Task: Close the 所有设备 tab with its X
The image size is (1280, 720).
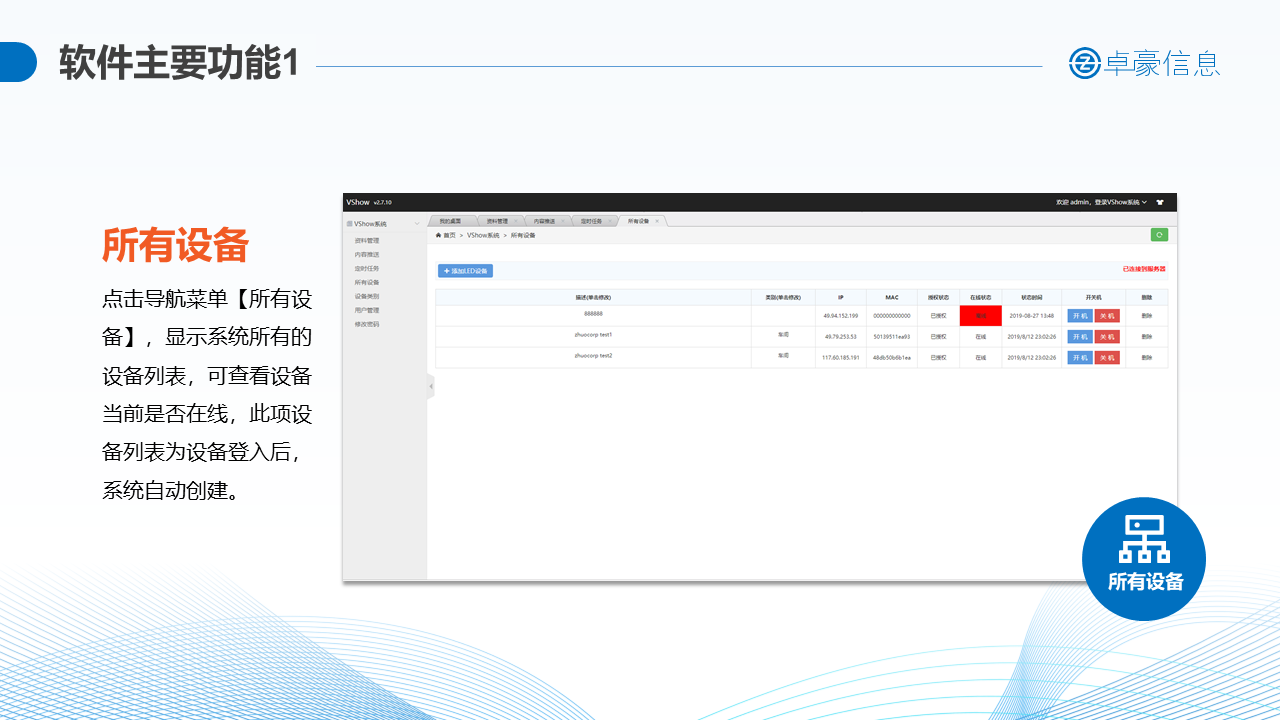Action: pos(657,221)
